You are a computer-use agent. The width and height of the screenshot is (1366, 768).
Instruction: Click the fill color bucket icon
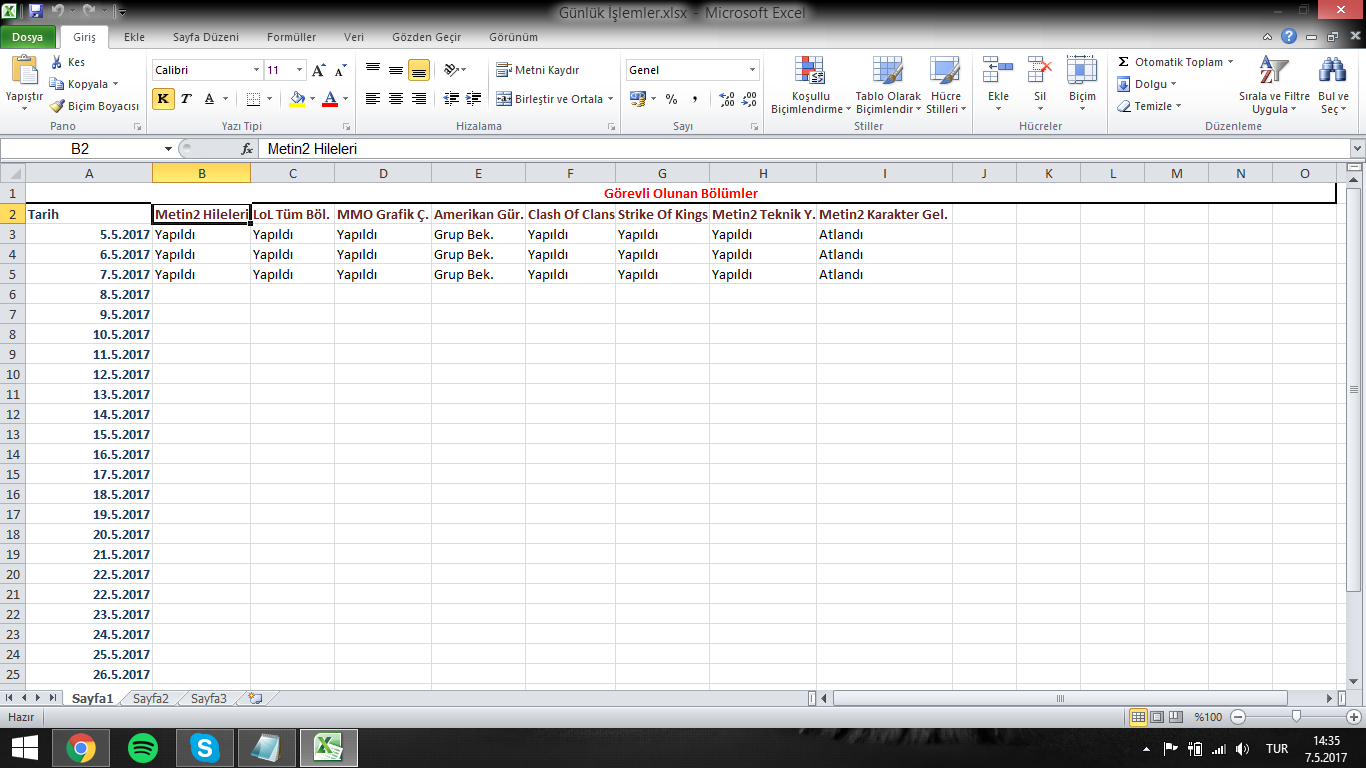coord(297,98)
